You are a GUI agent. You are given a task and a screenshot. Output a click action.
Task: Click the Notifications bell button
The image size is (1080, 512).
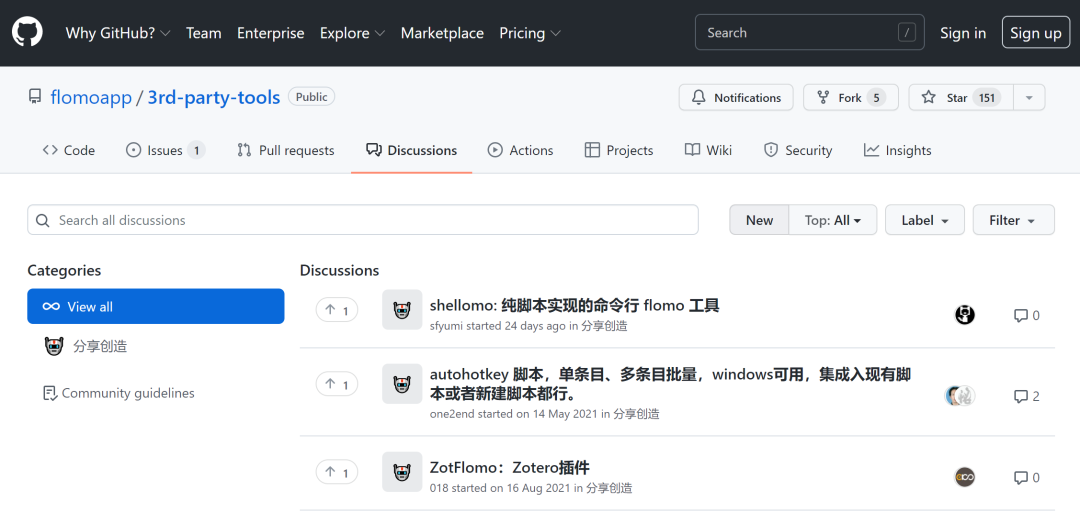(x=736, y=98)
